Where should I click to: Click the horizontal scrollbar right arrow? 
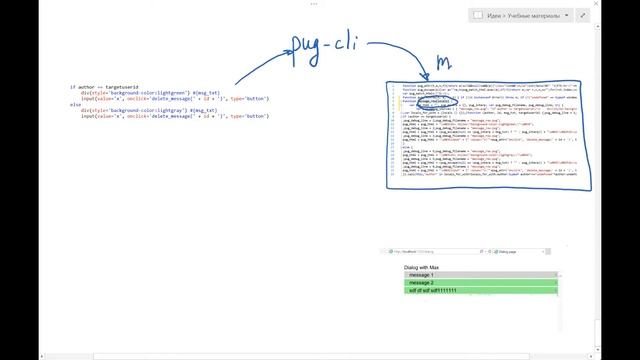(x=591, y=357)
